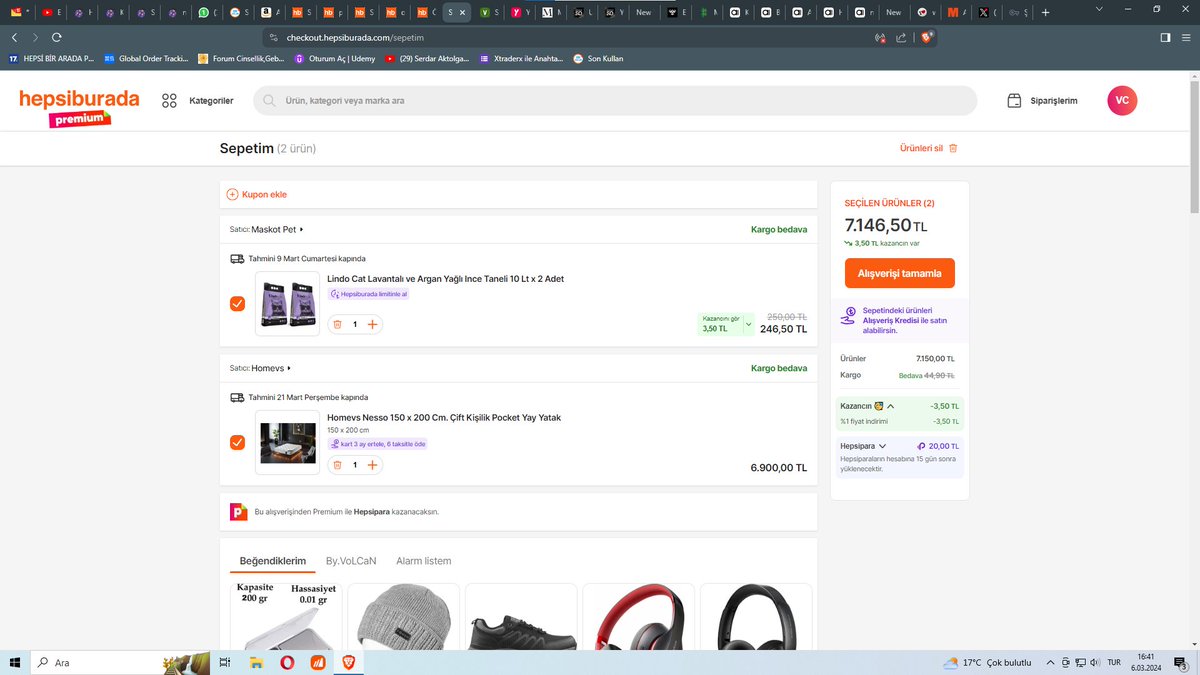Switch to the By.VoLCaN tab
The image size is (1200, 675).
click(x=351, y=561)
